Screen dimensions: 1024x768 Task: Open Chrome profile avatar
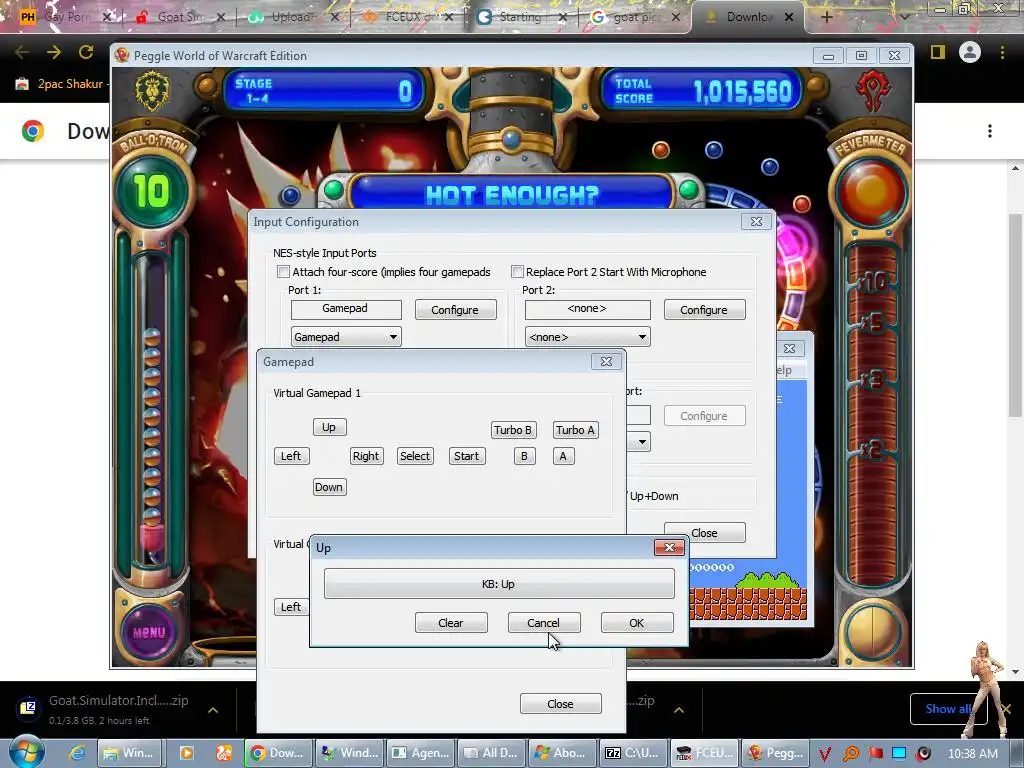pos(970,52)
